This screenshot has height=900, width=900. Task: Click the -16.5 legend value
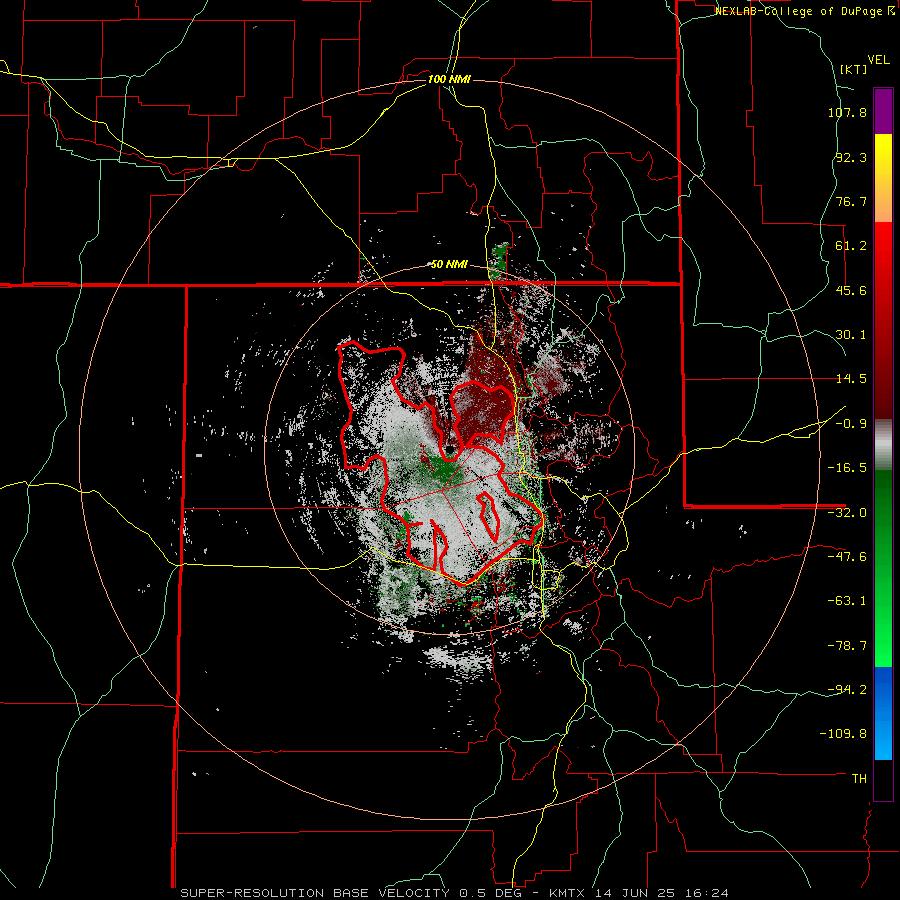pos(847,468)
